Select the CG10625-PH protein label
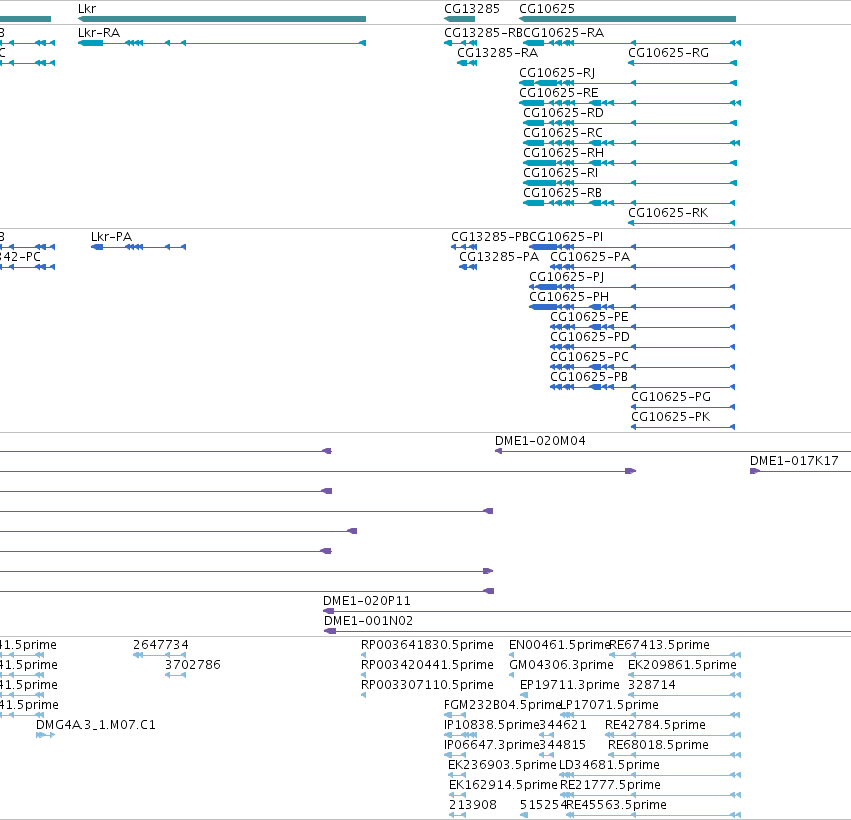 click(x=569, y=297)
